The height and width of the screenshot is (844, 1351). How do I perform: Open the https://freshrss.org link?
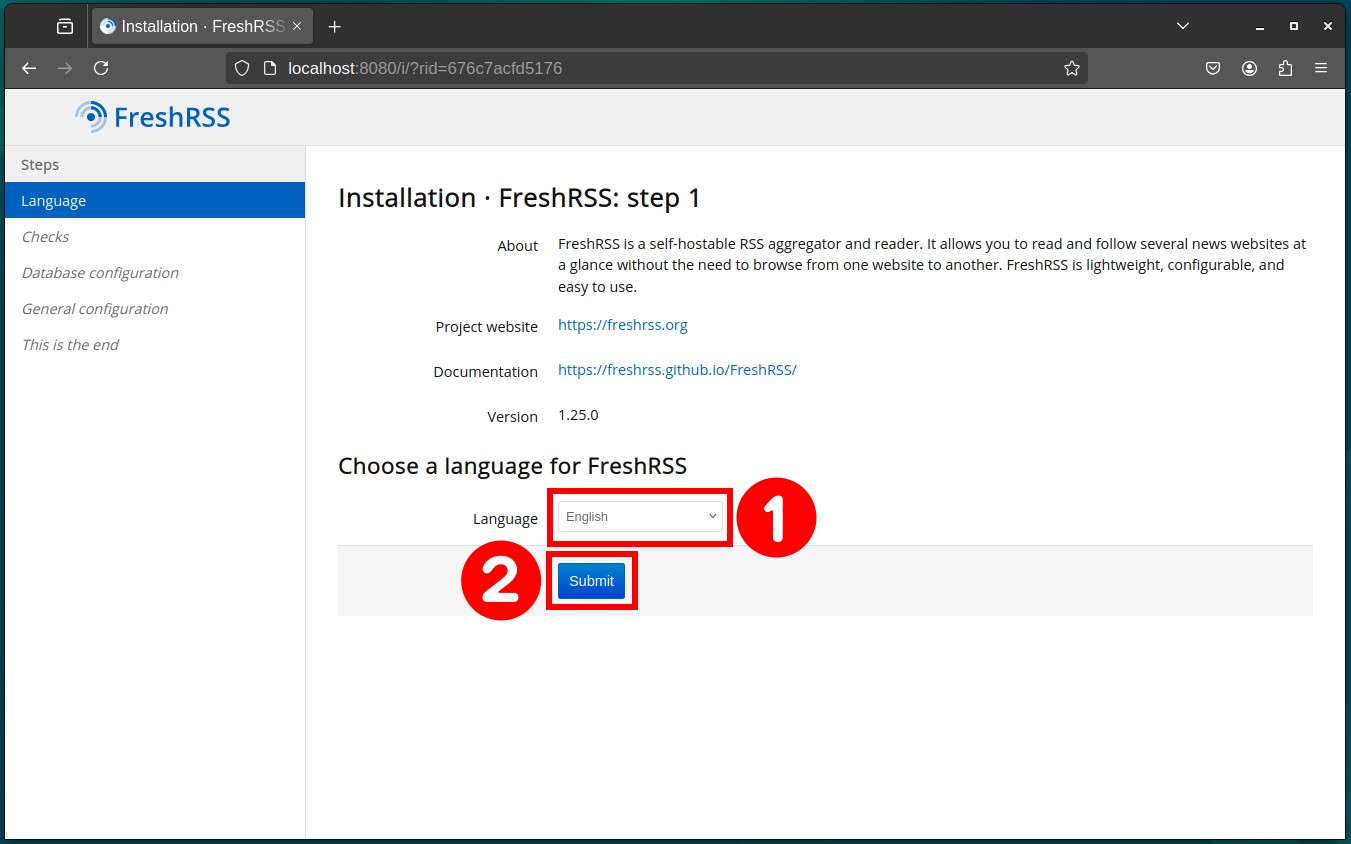pyautogui.click(x=623, y=325)
